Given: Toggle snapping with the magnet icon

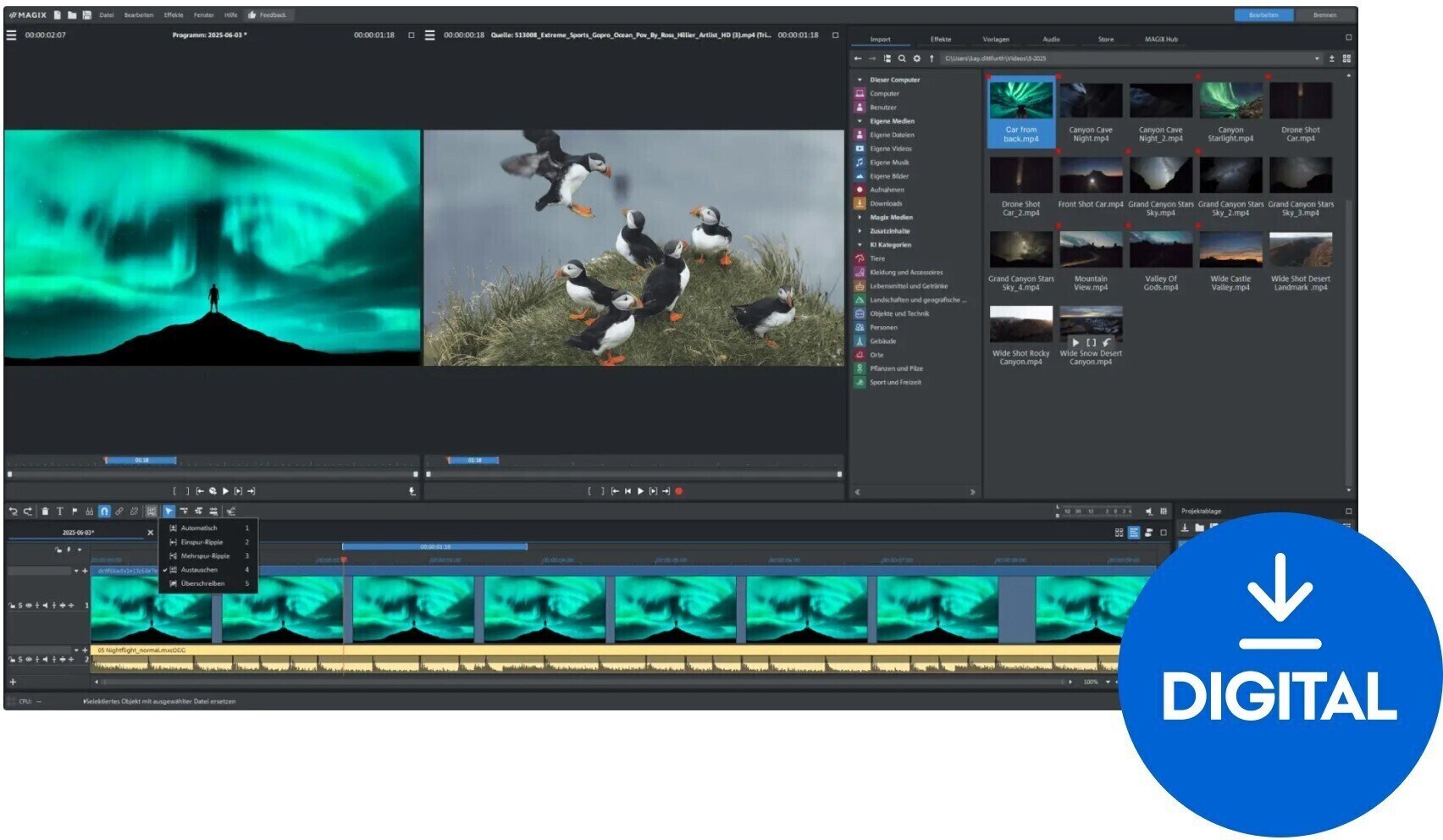Looking at the screenshot, I should coord(105,511).
